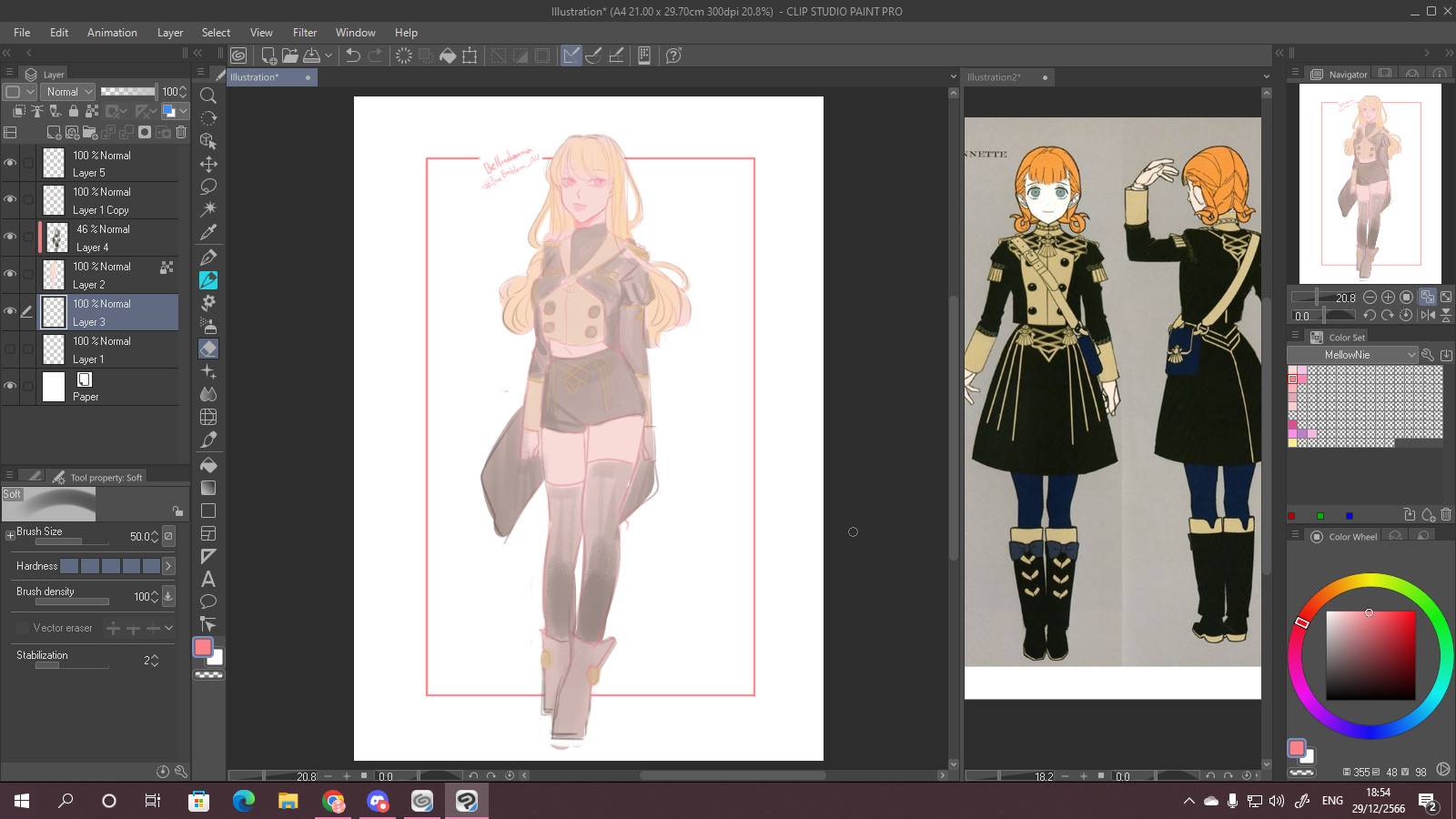The height and width of the screenshot is (819, 1456).
Task: Select the Auto select magic wand tool
Action: tap(208, 209)
